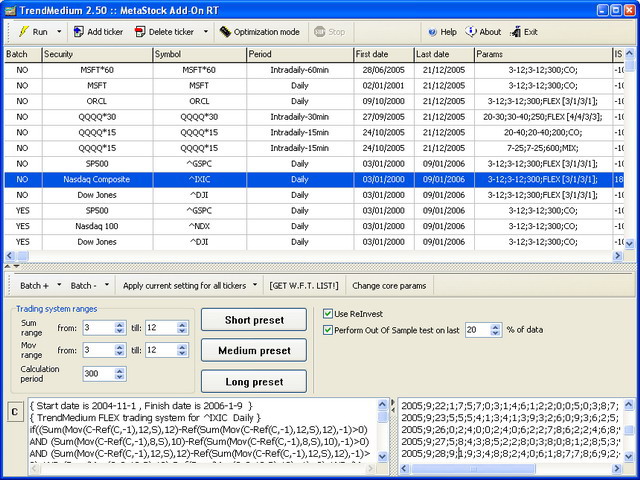Sort by the Last date column header
The height and width of the screenshot is (480, 640).
point(444,54)
